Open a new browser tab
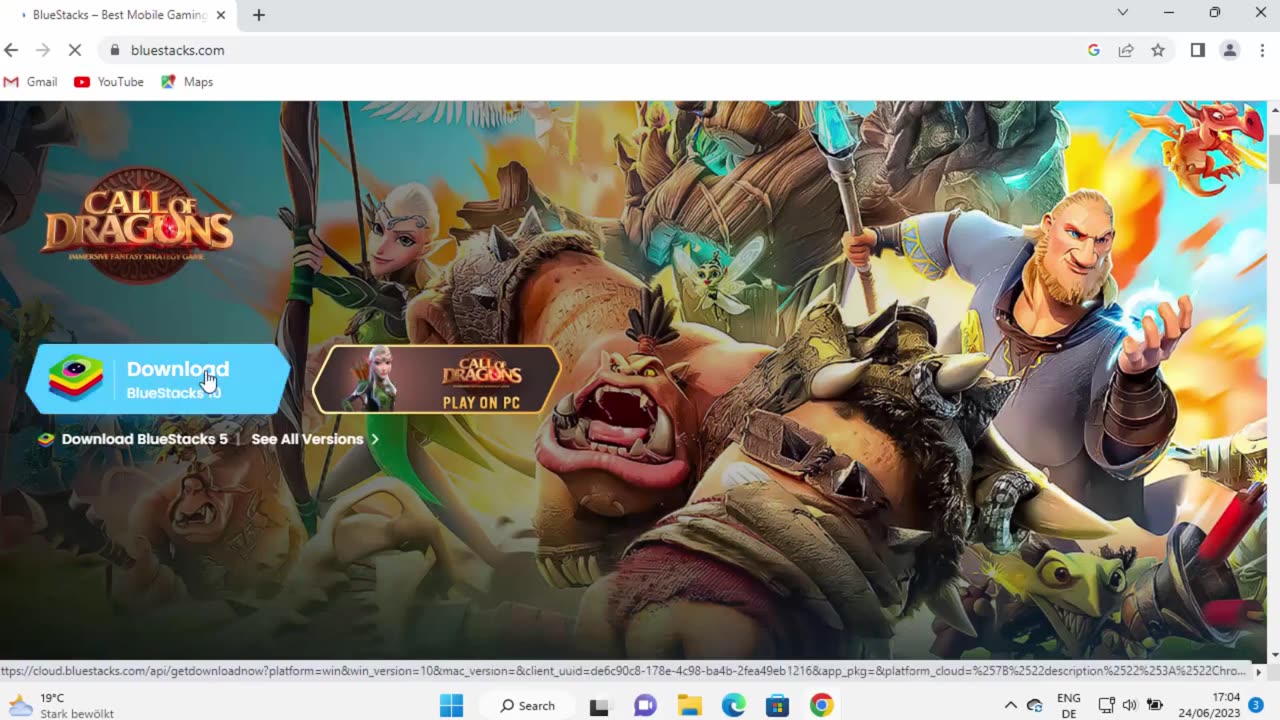This screenshot has height=720, width=1280. point(259,15)
